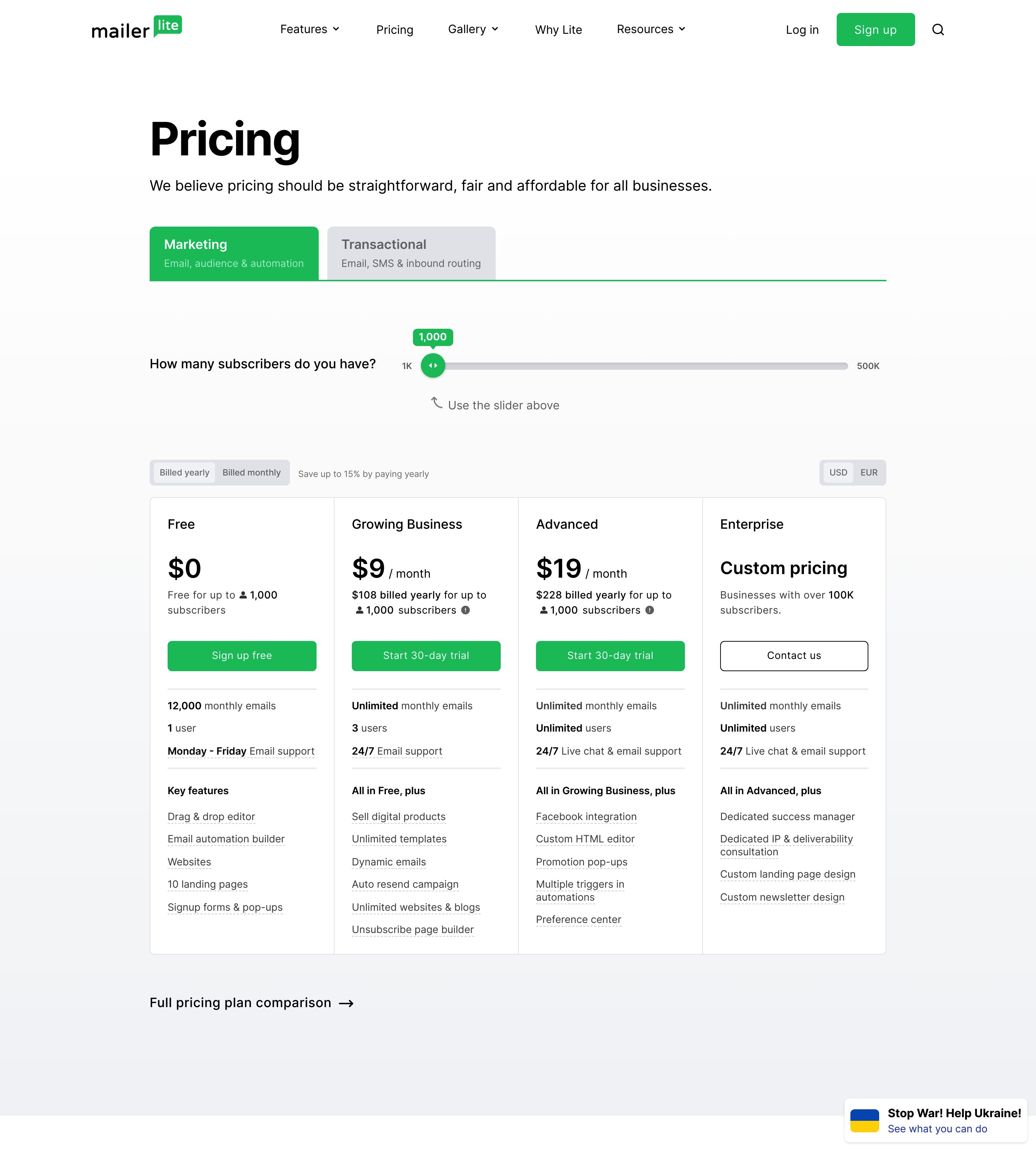Image resolution: width=1036 pixels, height=1151 pixels.
Task: Click info icon beside Advanced plan subscribers
Action: pyautogui.click(x=650, y=610)
